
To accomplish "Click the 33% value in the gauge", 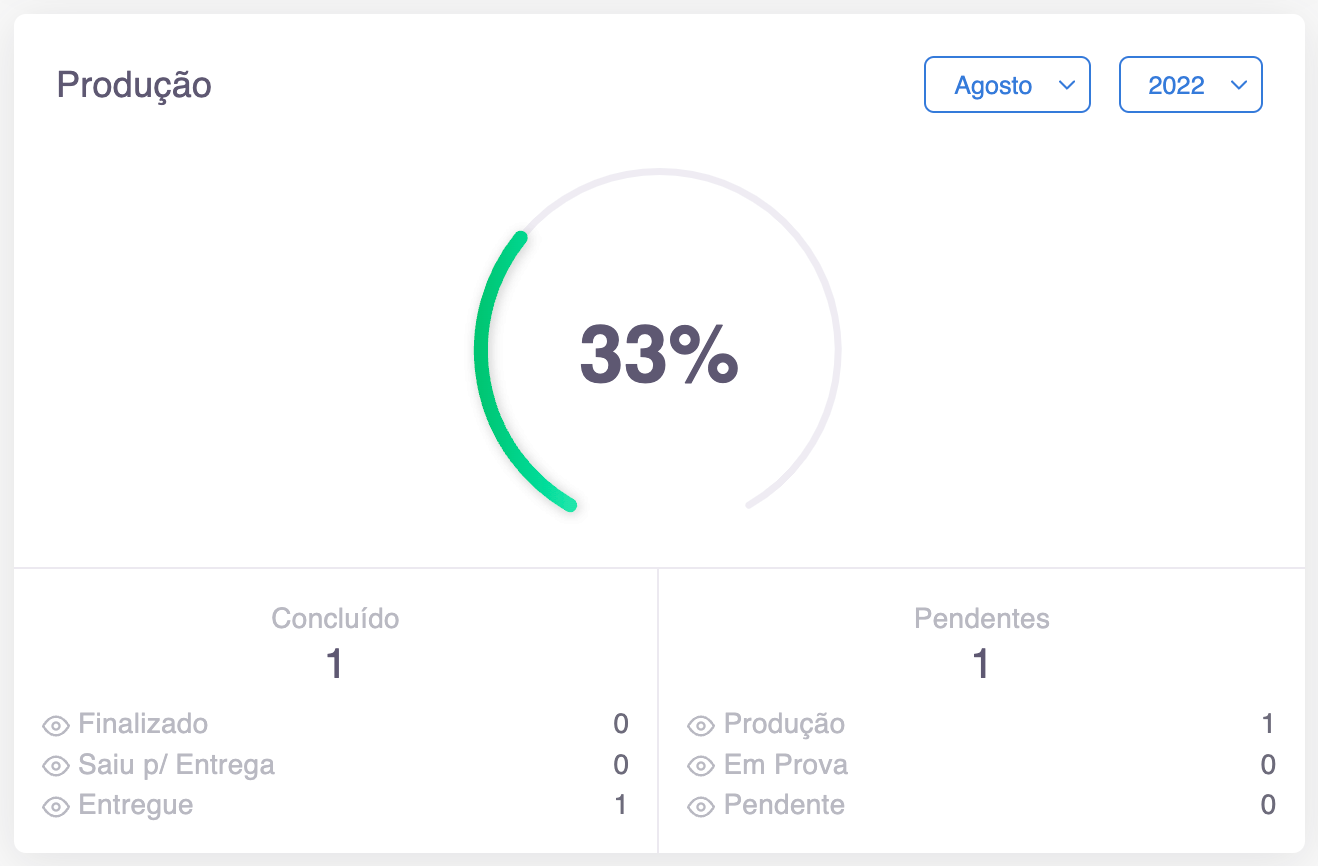I will (x=659, y=354).
